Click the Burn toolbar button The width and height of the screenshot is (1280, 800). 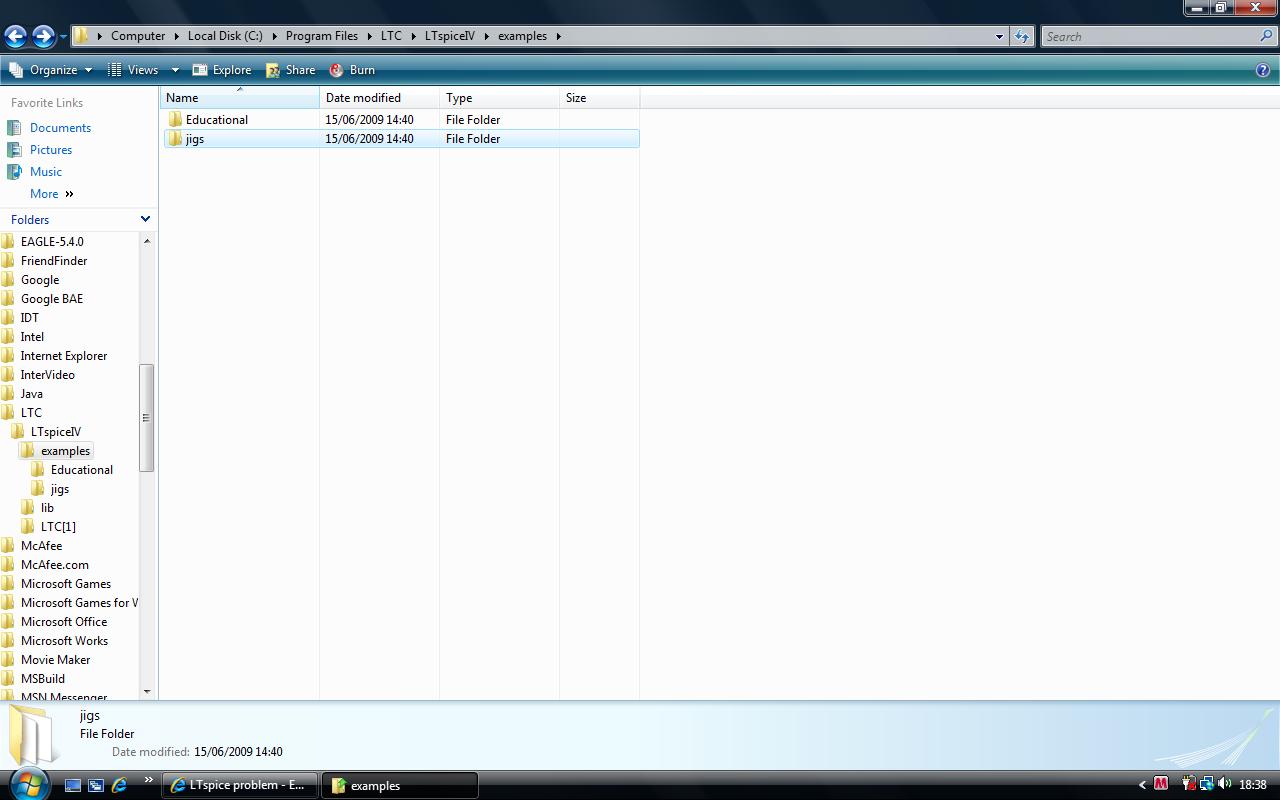pyautogui.click(x=352, y=70)
